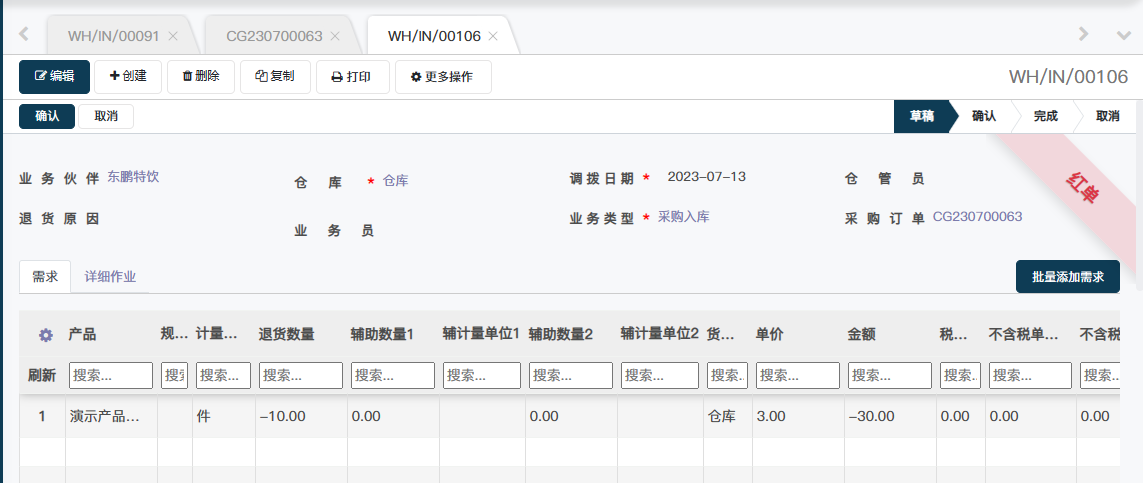
Task: Click the 刷新 refresh grid label
Action: click(x=42, y=375)
